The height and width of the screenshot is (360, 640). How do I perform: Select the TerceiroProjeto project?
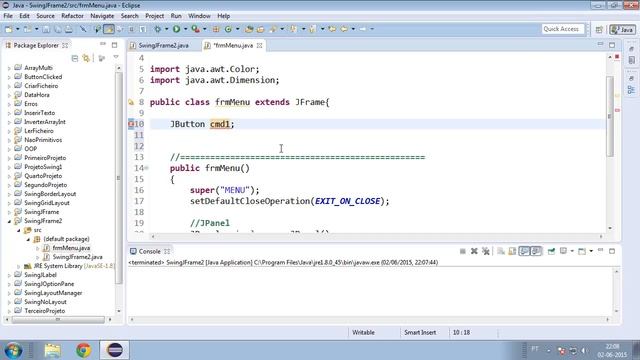[44, 311]
